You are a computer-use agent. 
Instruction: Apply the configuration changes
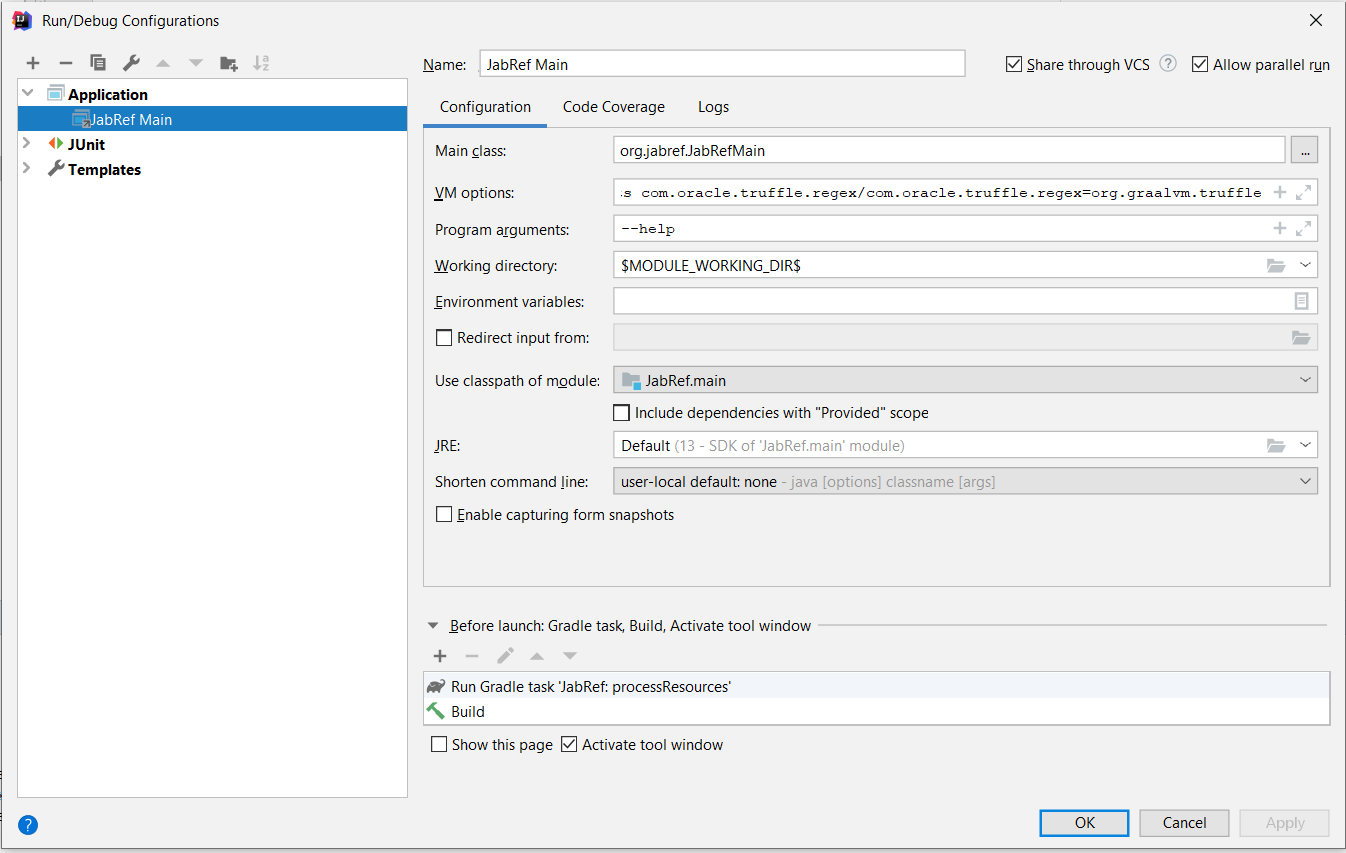(1284, 822)
